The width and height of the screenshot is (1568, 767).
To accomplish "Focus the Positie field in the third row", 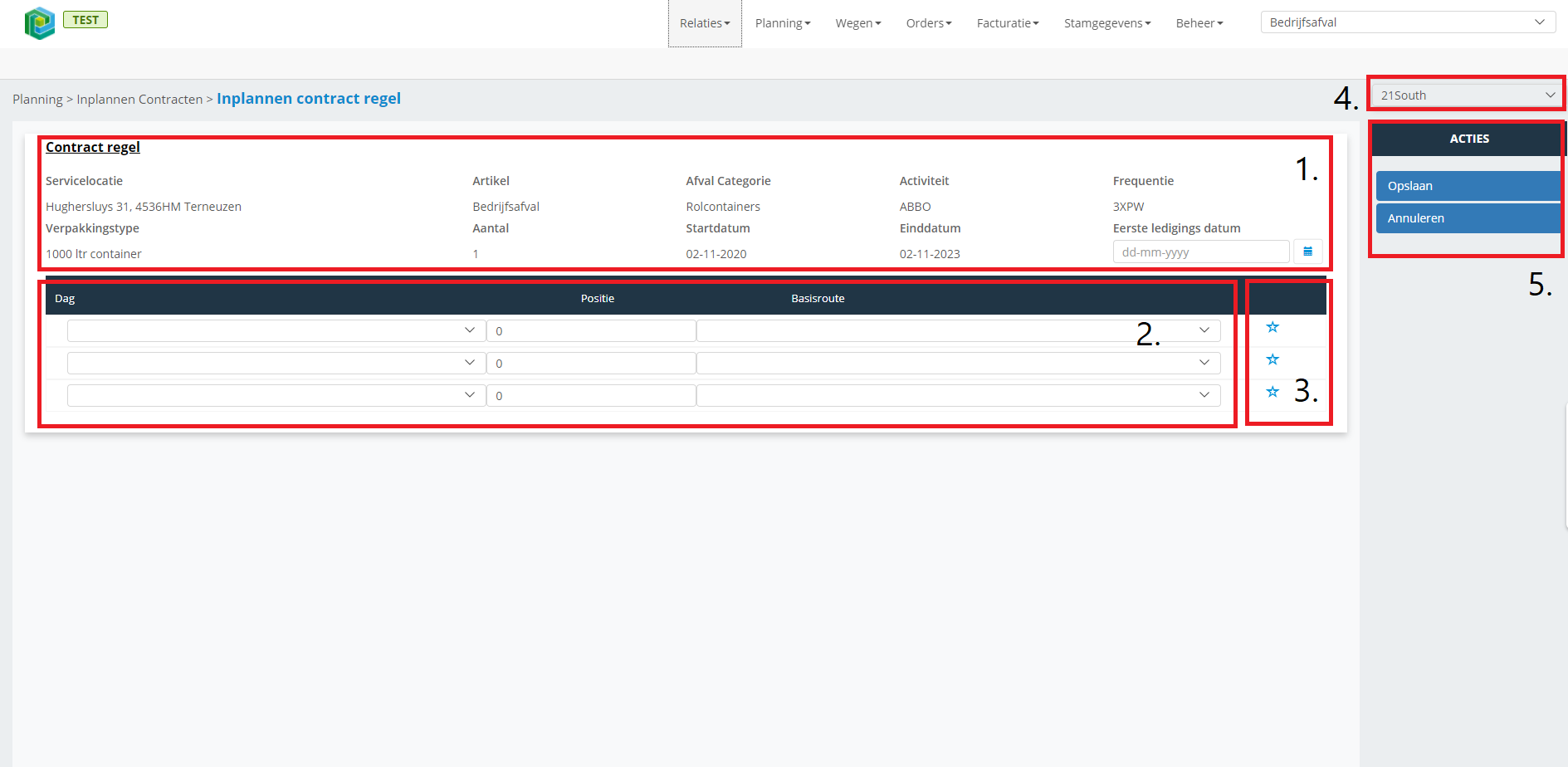I will [x=591, y=395].
